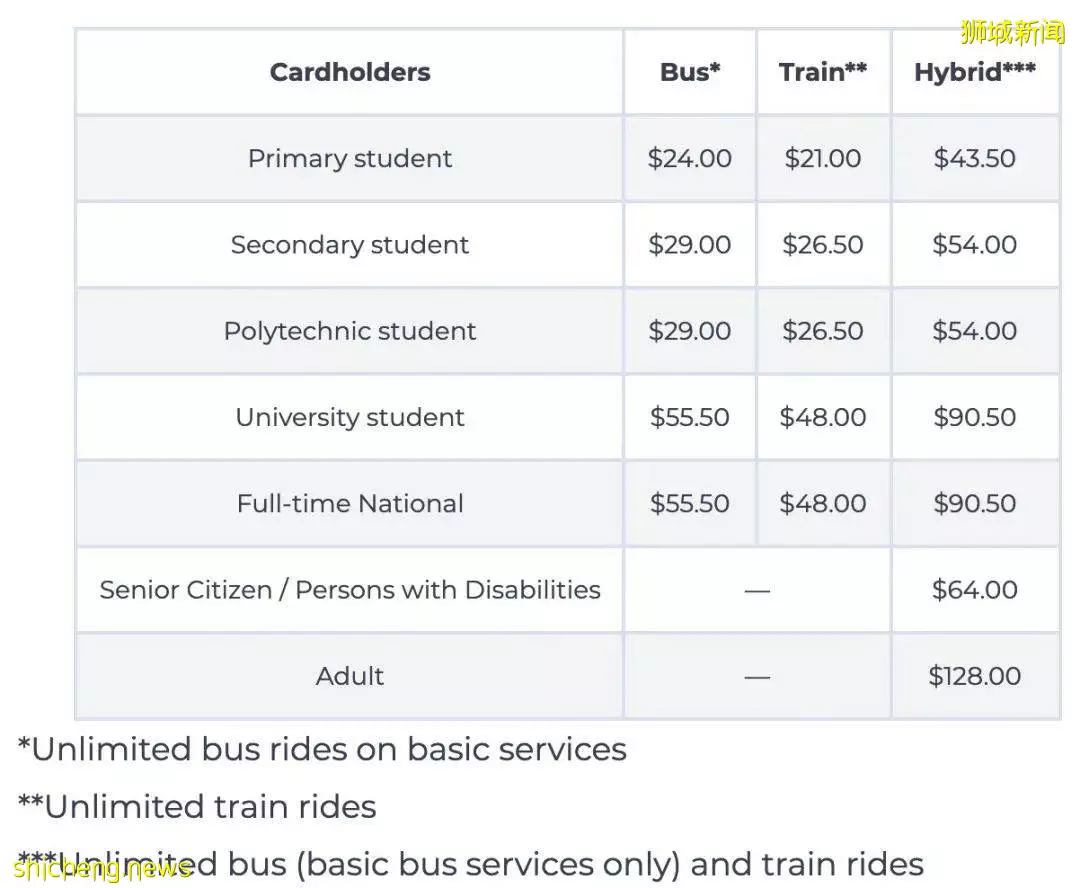Select the University student row label

click(x=350, y=417)
